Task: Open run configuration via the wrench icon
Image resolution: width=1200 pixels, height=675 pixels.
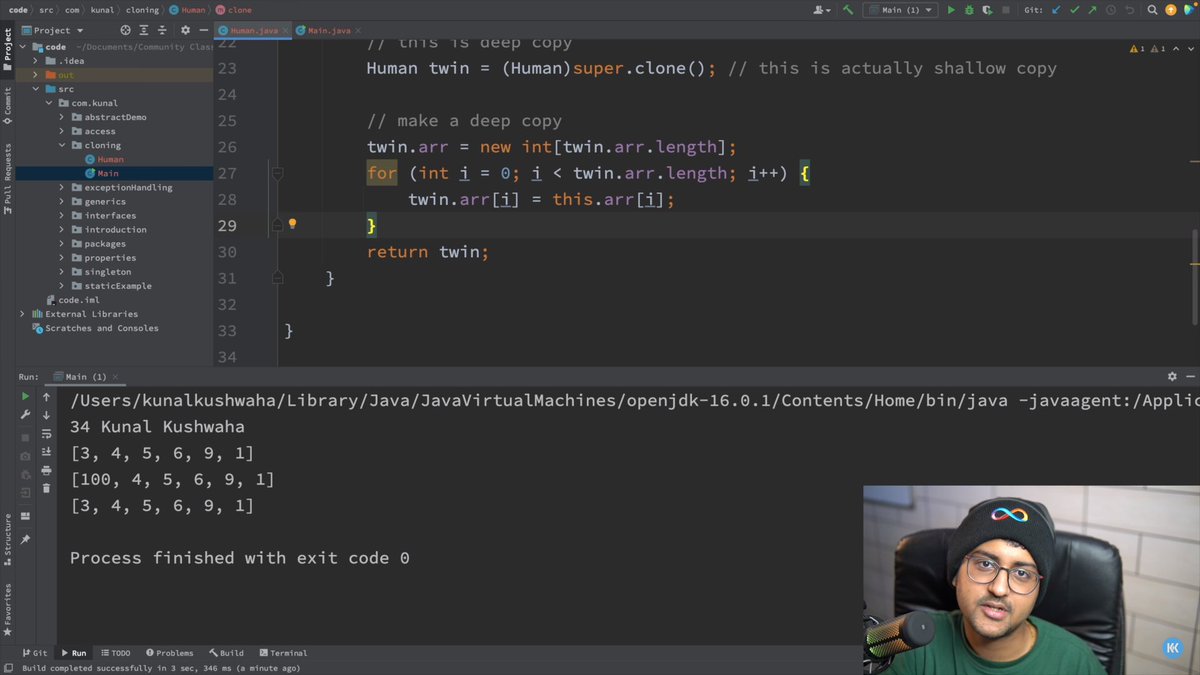Action: (x=25, y=415)
